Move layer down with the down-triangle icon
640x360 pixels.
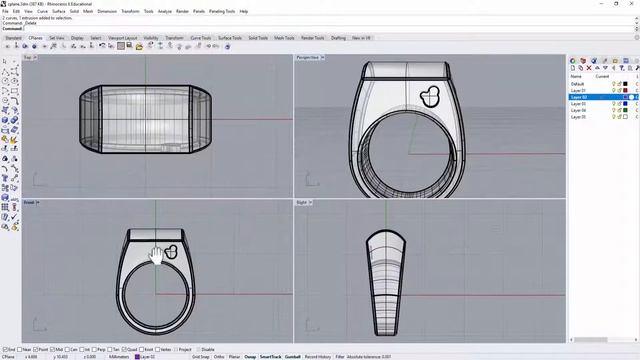[605, 68]
